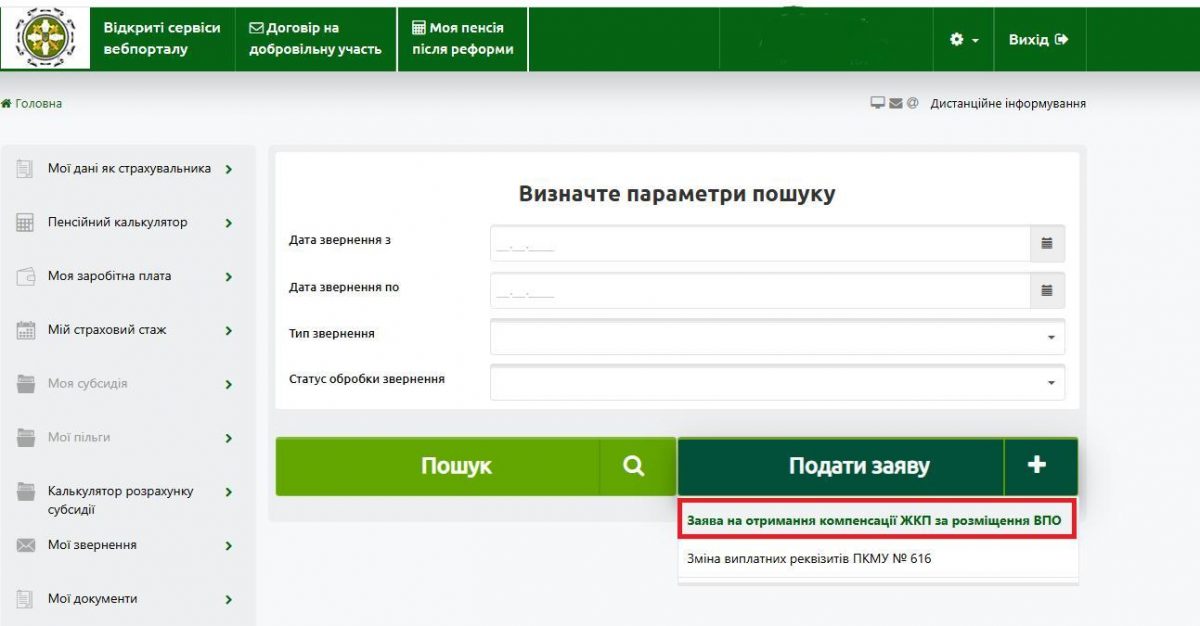The width and height of the screenshot is (1200, 626).
Task: Click the Пошук button
Action: coord(456,466)
